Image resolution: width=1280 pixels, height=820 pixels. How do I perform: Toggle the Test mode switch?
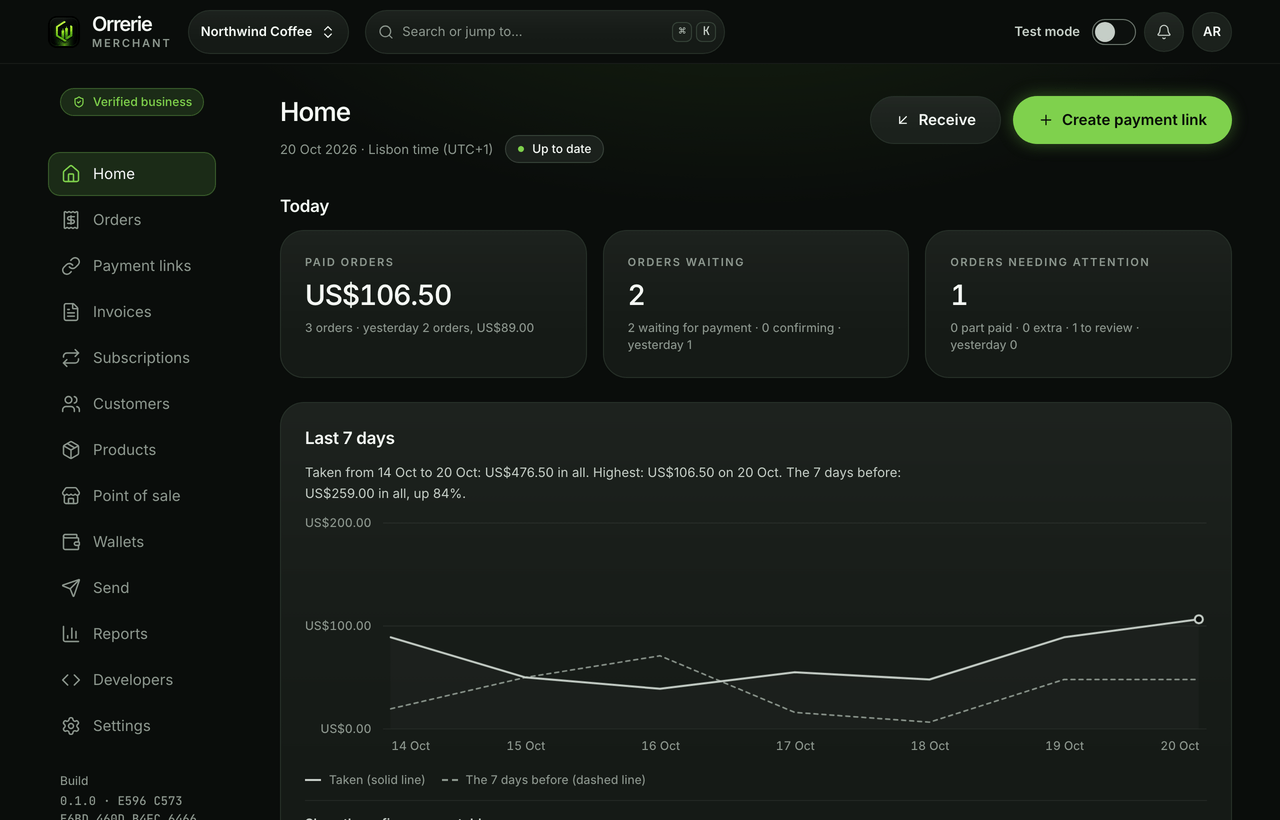[x=1114, y=32]
